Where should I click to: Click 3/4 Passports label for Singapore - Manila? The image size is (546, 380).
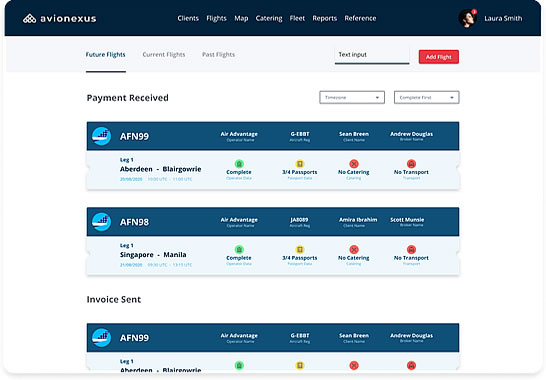(300, 258)
